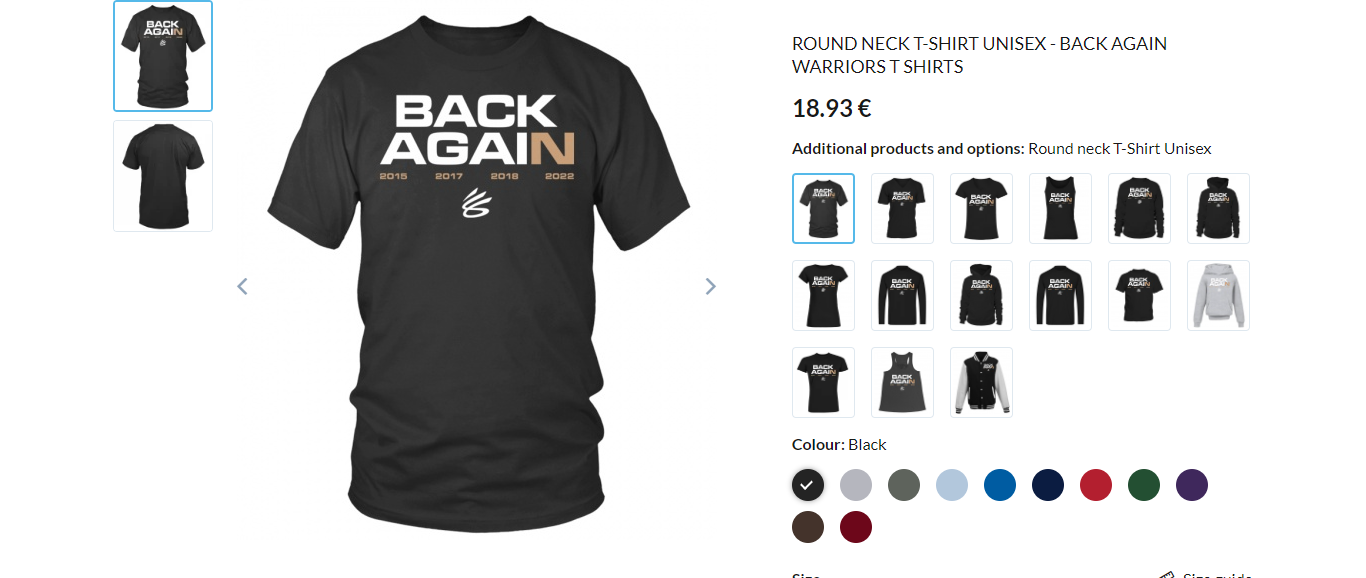This screenshot has width=1366, height=578.
Task: Choose the grey hoodie product option
Action: [x=1218, y=295]
